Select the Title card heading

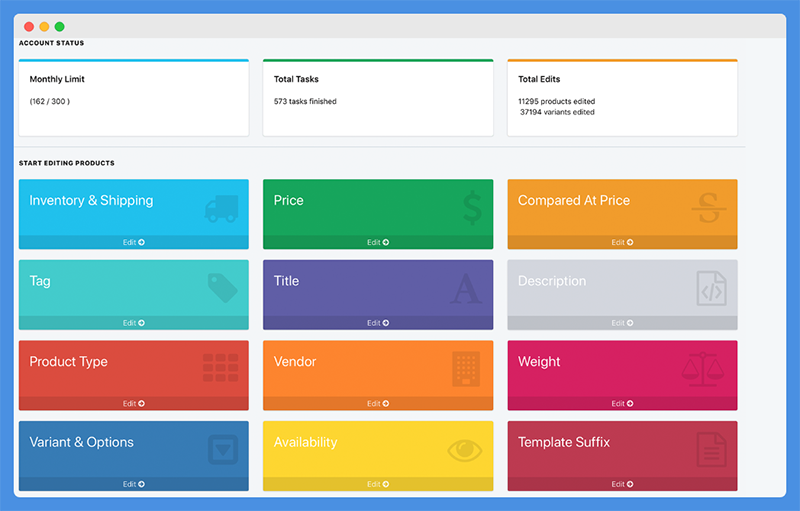point(286,281)
